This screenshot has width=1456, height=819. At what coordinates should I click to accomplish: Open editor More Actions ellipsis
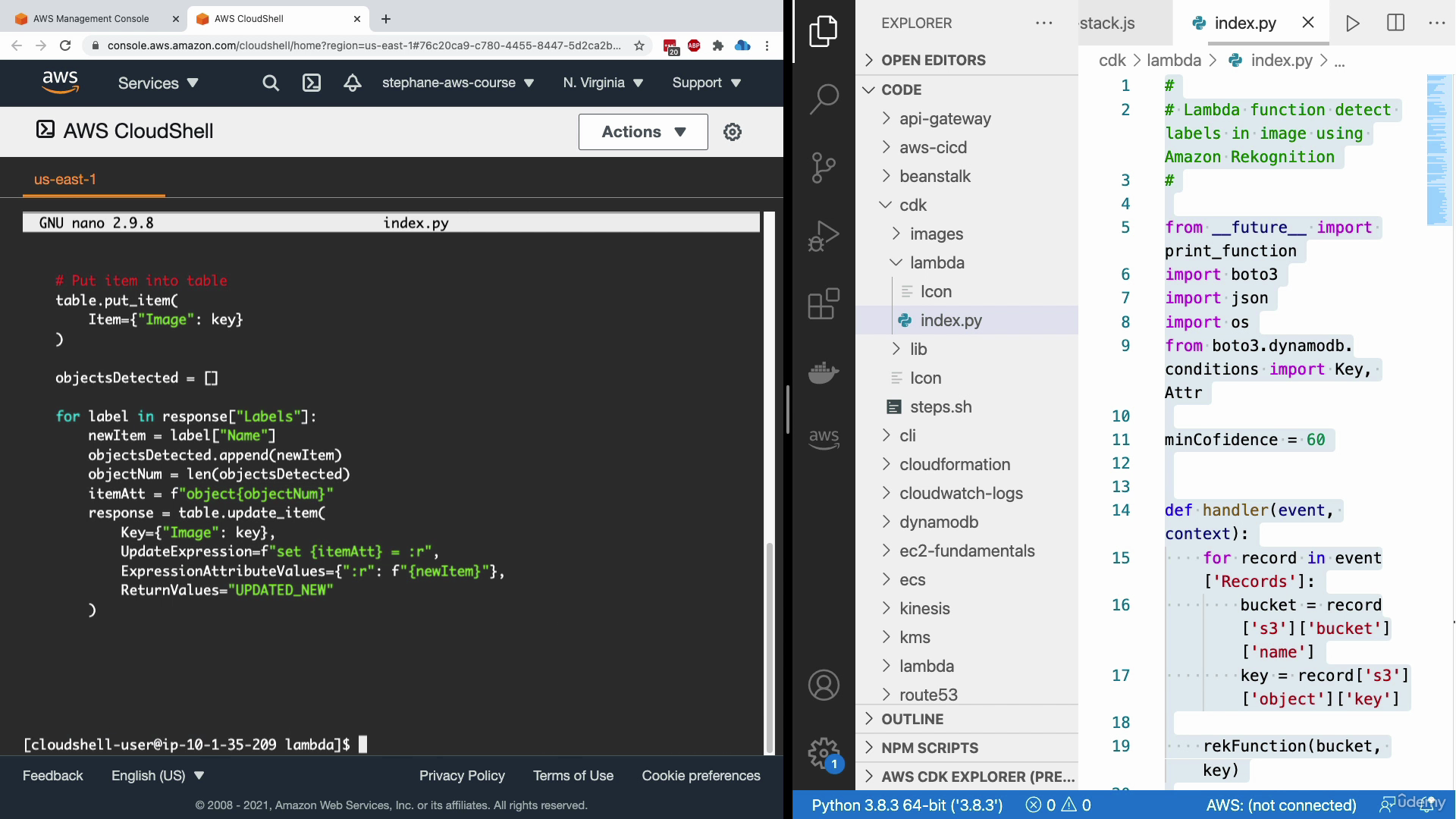(x=1437, y=23)
